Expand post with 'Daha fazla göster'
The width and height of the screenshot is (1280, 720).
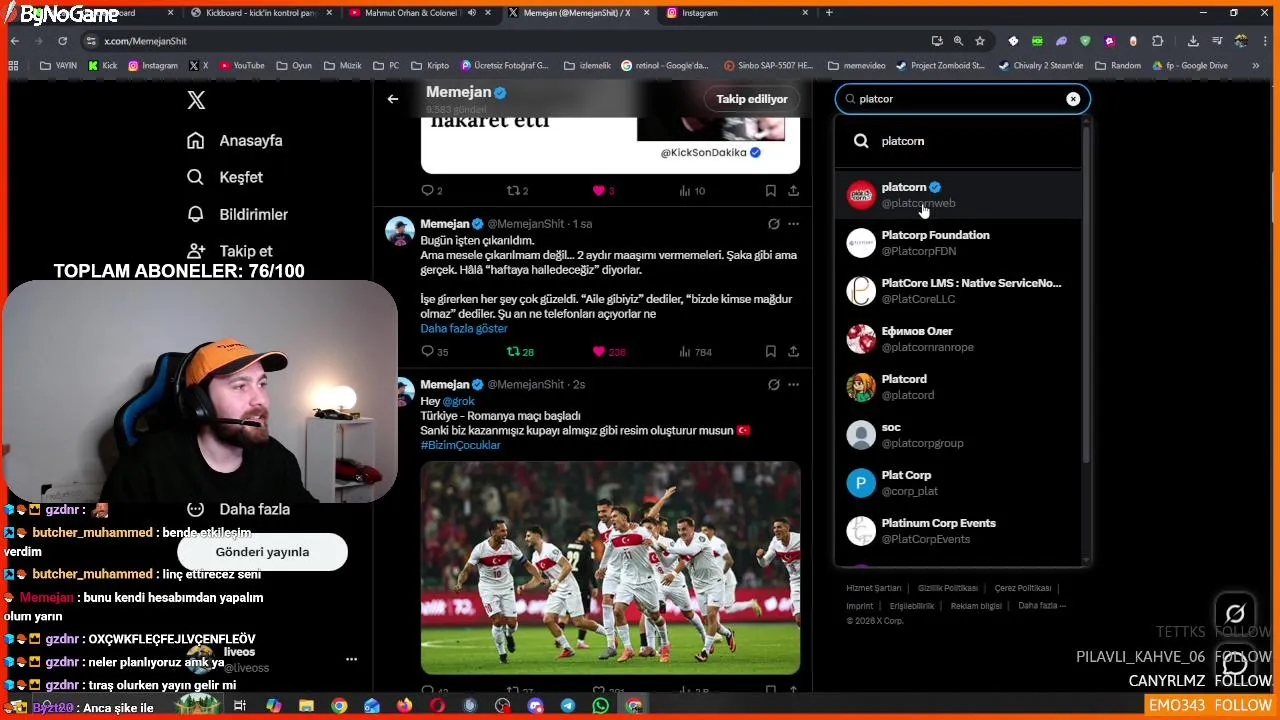[464, 328]
